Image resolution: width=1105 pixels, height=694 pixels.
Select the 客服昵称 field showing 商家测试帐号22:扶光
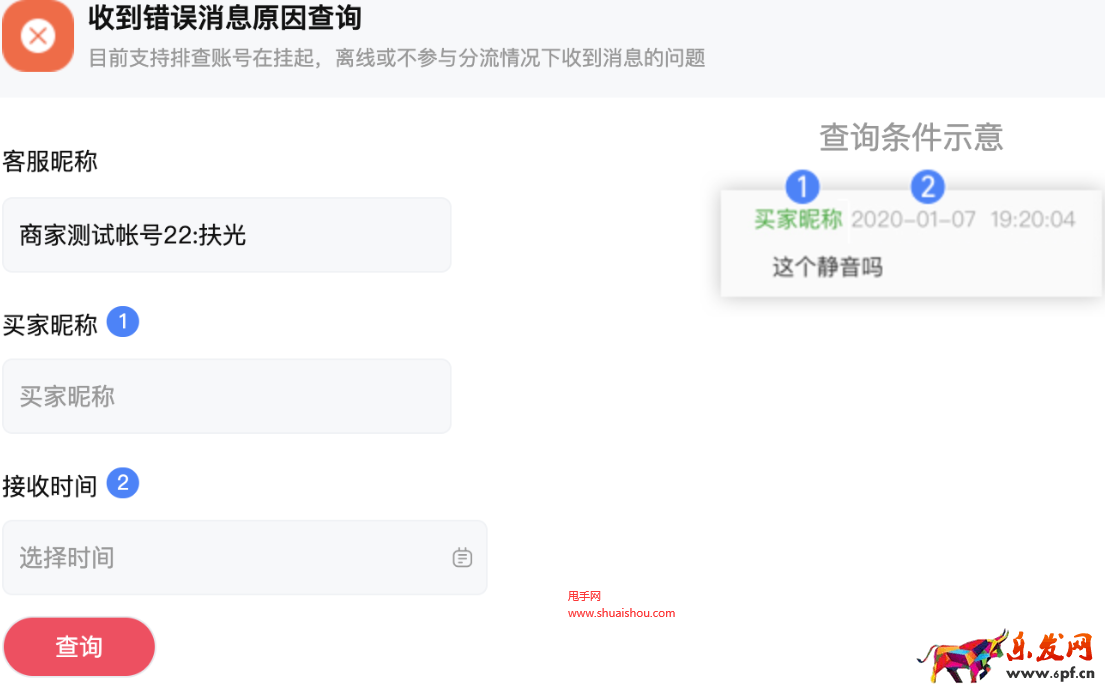click(x=227, y=234)
